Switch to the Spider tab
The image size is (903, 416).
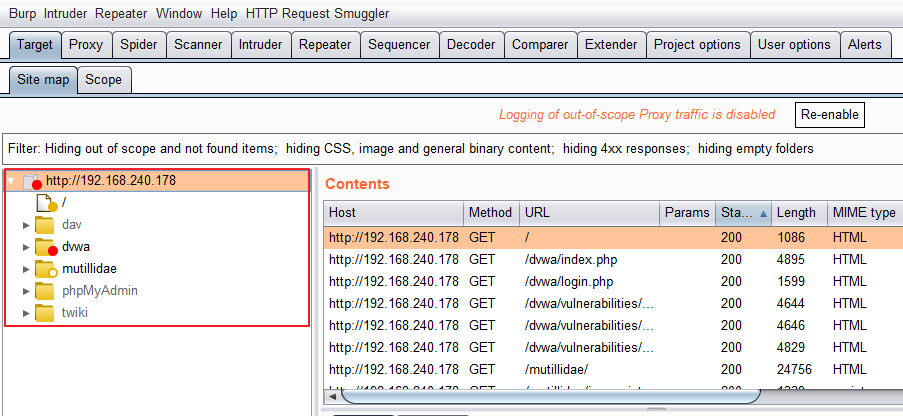[x=139, y=45]
